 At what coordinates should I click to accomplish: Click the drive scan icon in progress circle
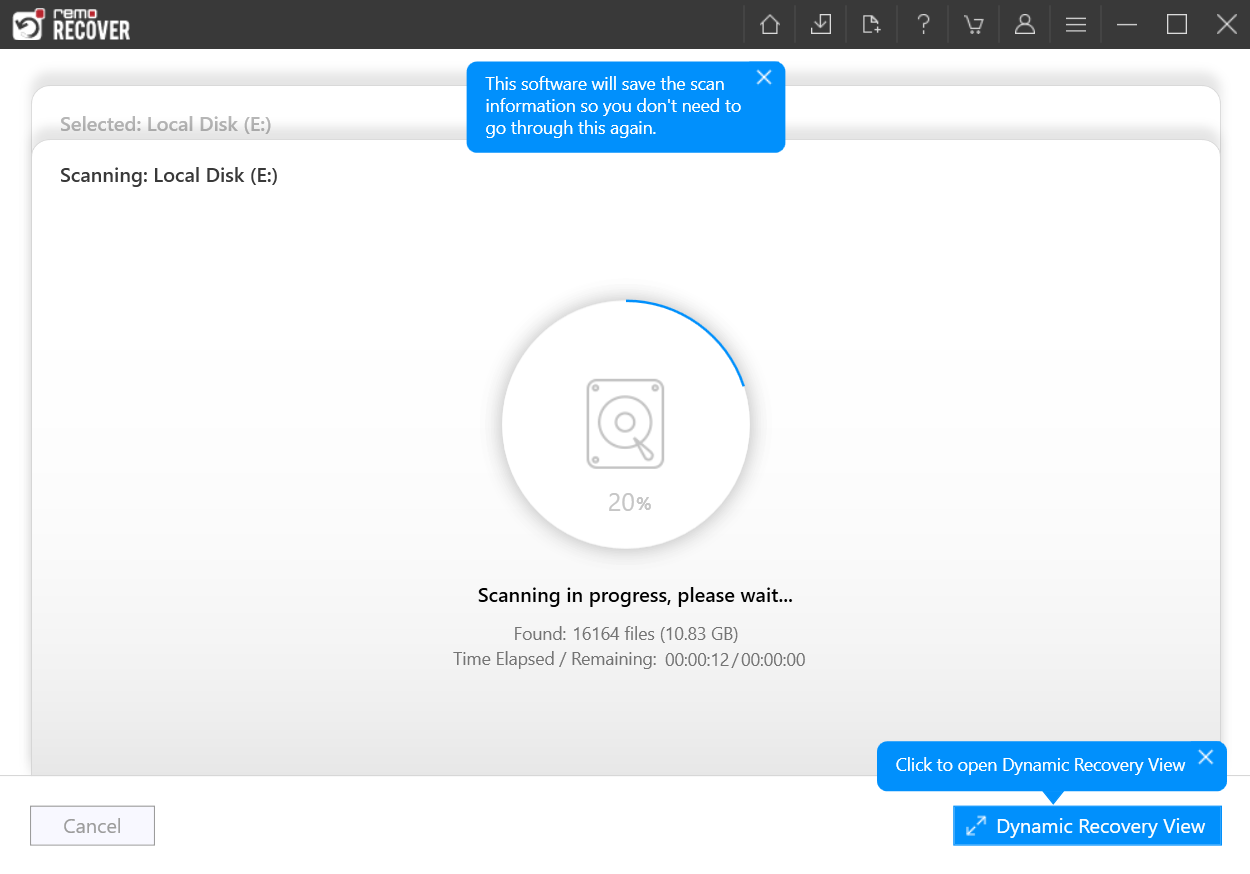[627, 424]
